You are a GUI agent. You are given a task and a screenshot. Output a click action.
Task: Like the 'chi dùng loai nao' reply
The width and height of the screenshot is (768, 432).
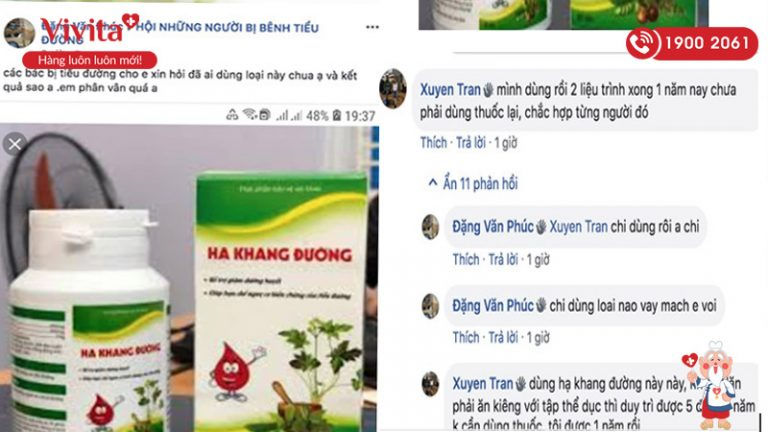click(466, 337)
